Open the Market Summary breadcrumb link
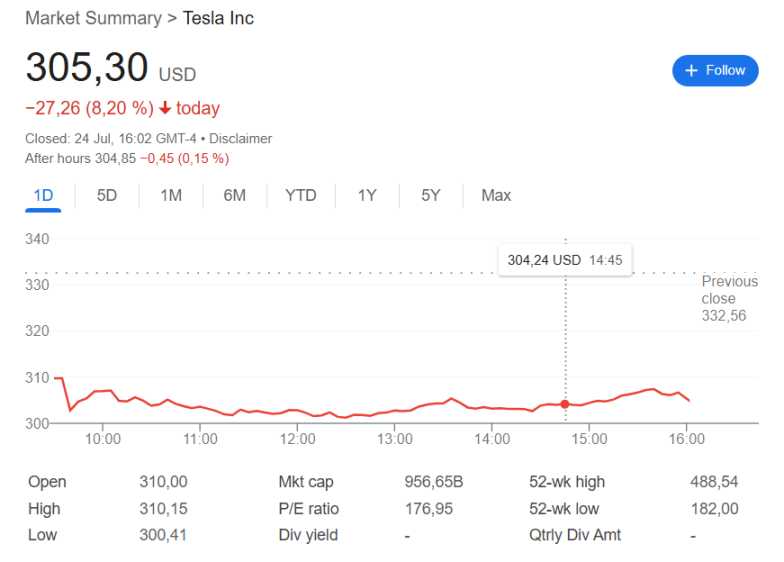784x562 pixels. (x=93, y=18)
